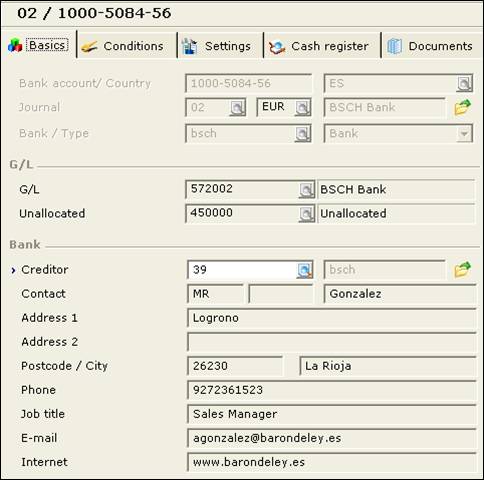Image resolution: width=484 pixels, height=480 pixels.
Task: Switch to the Conditions tab
Action: coord(123,46)
